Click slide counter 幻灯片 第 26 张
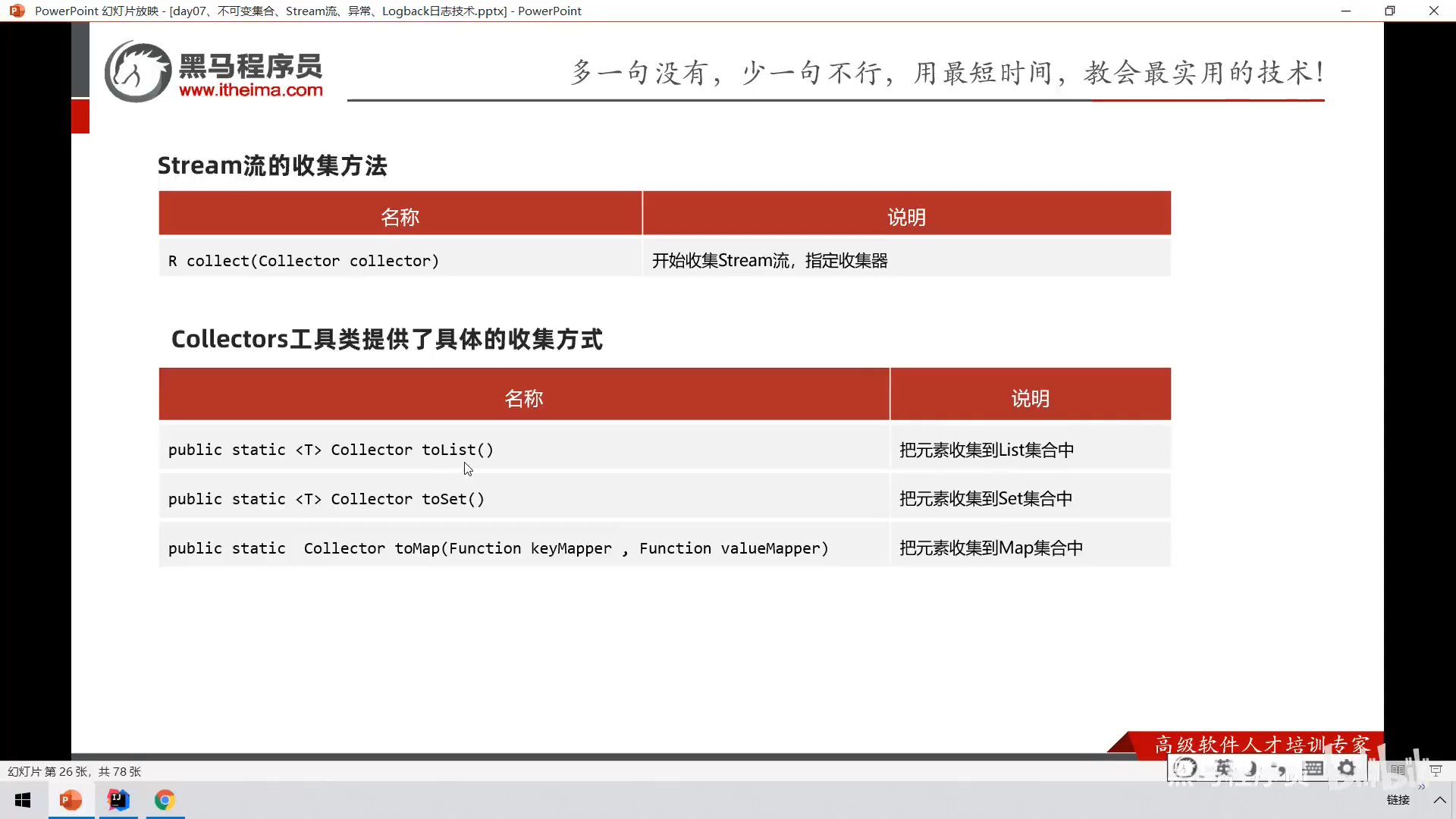This screenshot has width=1456, height=819. pos(74,771)
